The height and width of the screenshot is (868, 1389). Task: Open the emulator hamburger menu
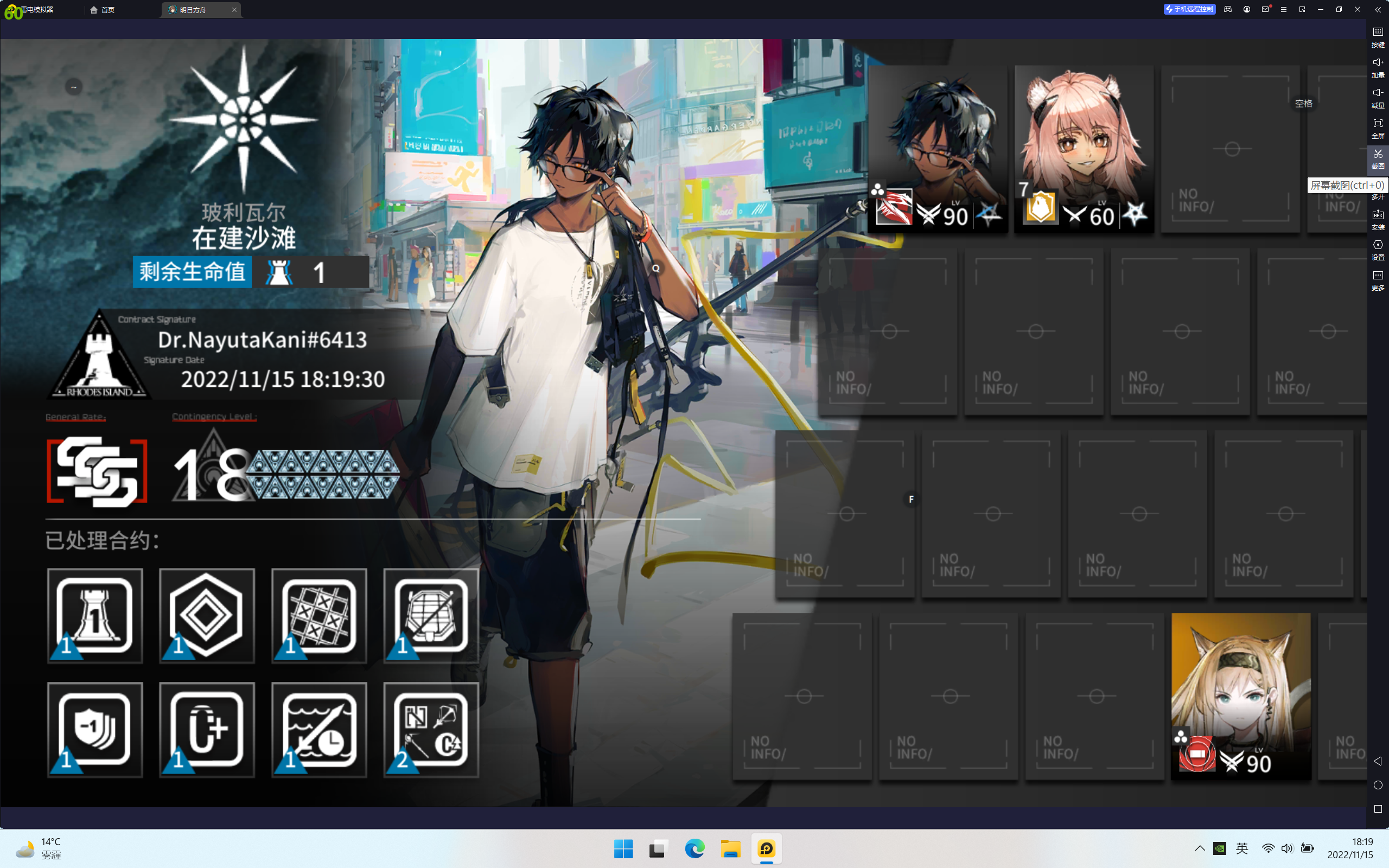[x=1283, y=9]
